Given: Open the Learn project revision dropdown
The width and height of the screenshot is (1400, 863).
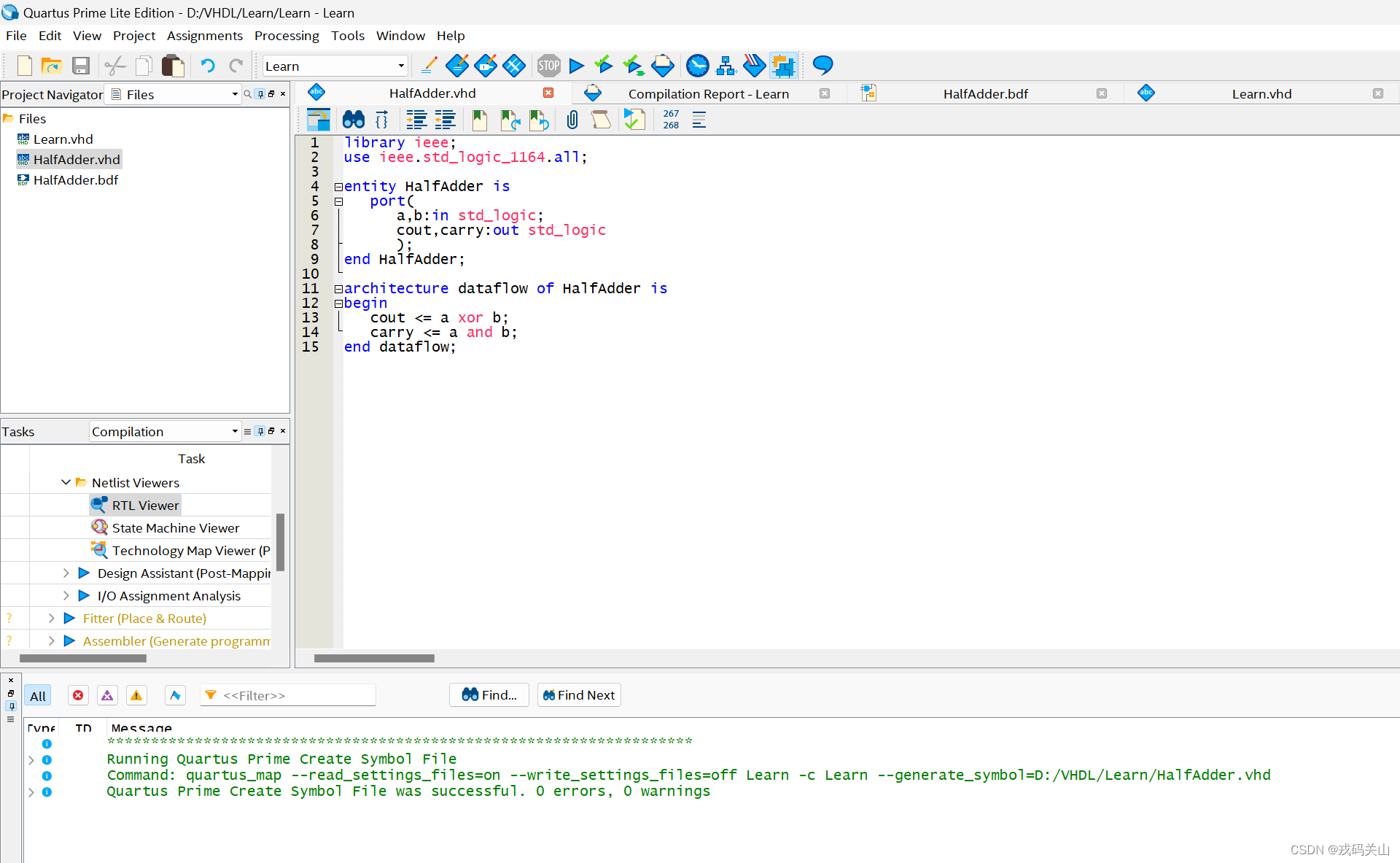Looking at the screenshot, I should [401, 66].
